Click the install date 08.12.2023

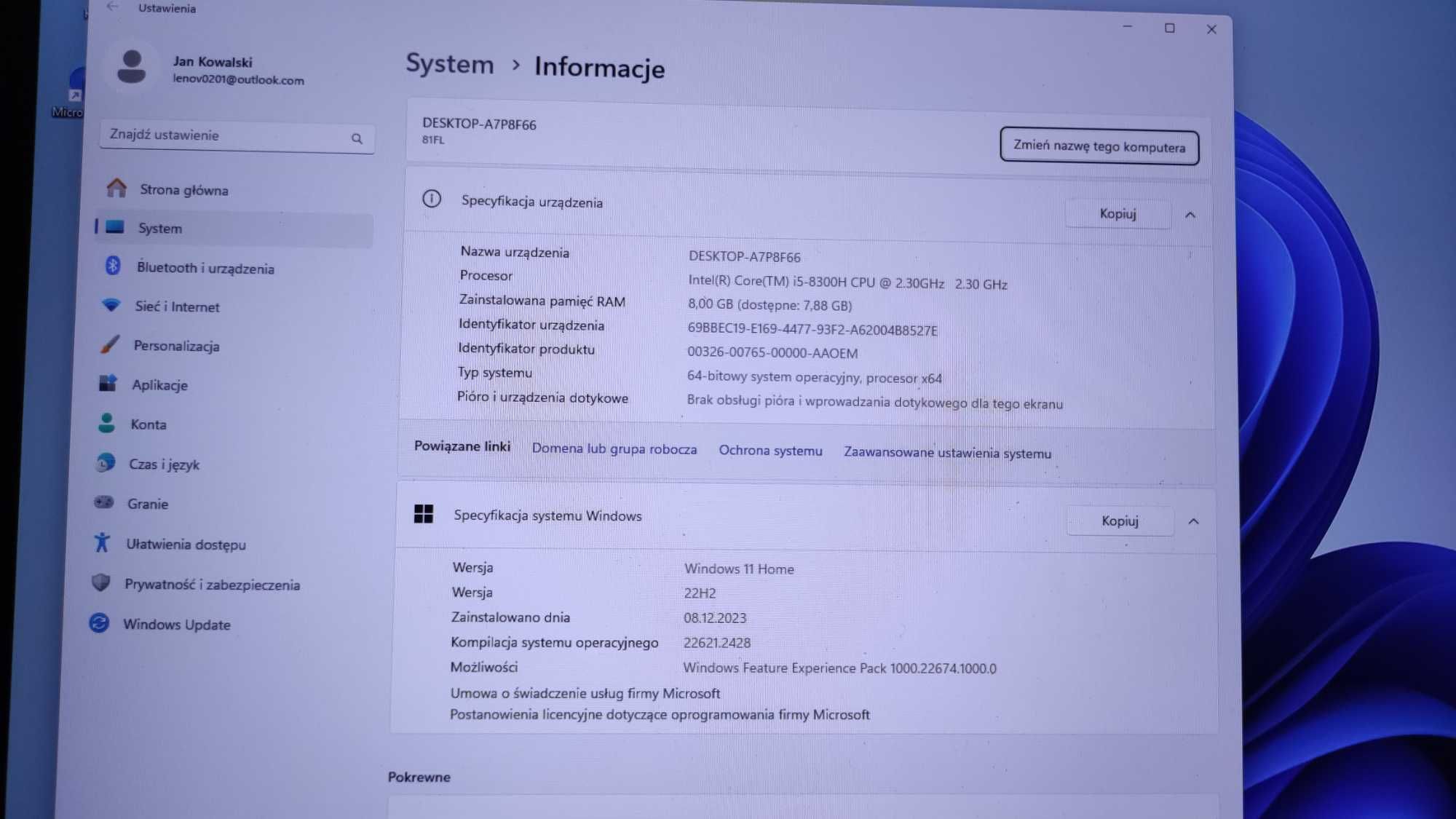point(715,618)
